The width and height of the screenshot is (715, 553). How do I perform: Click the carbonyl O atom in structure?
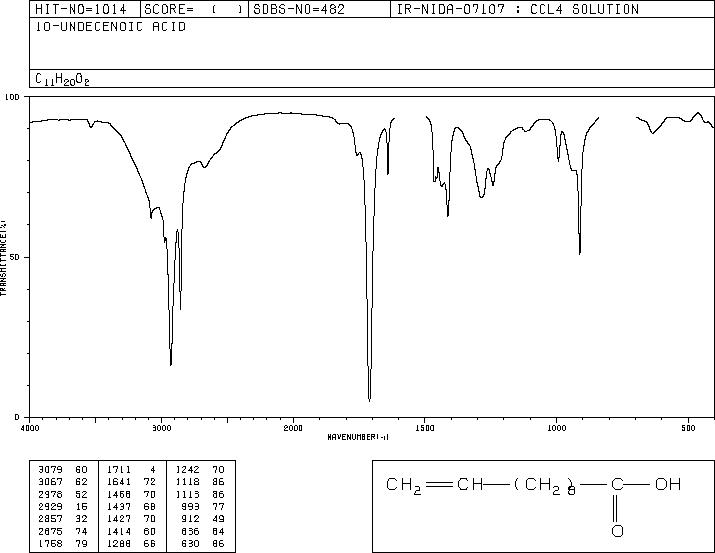[x=617, y=531]
